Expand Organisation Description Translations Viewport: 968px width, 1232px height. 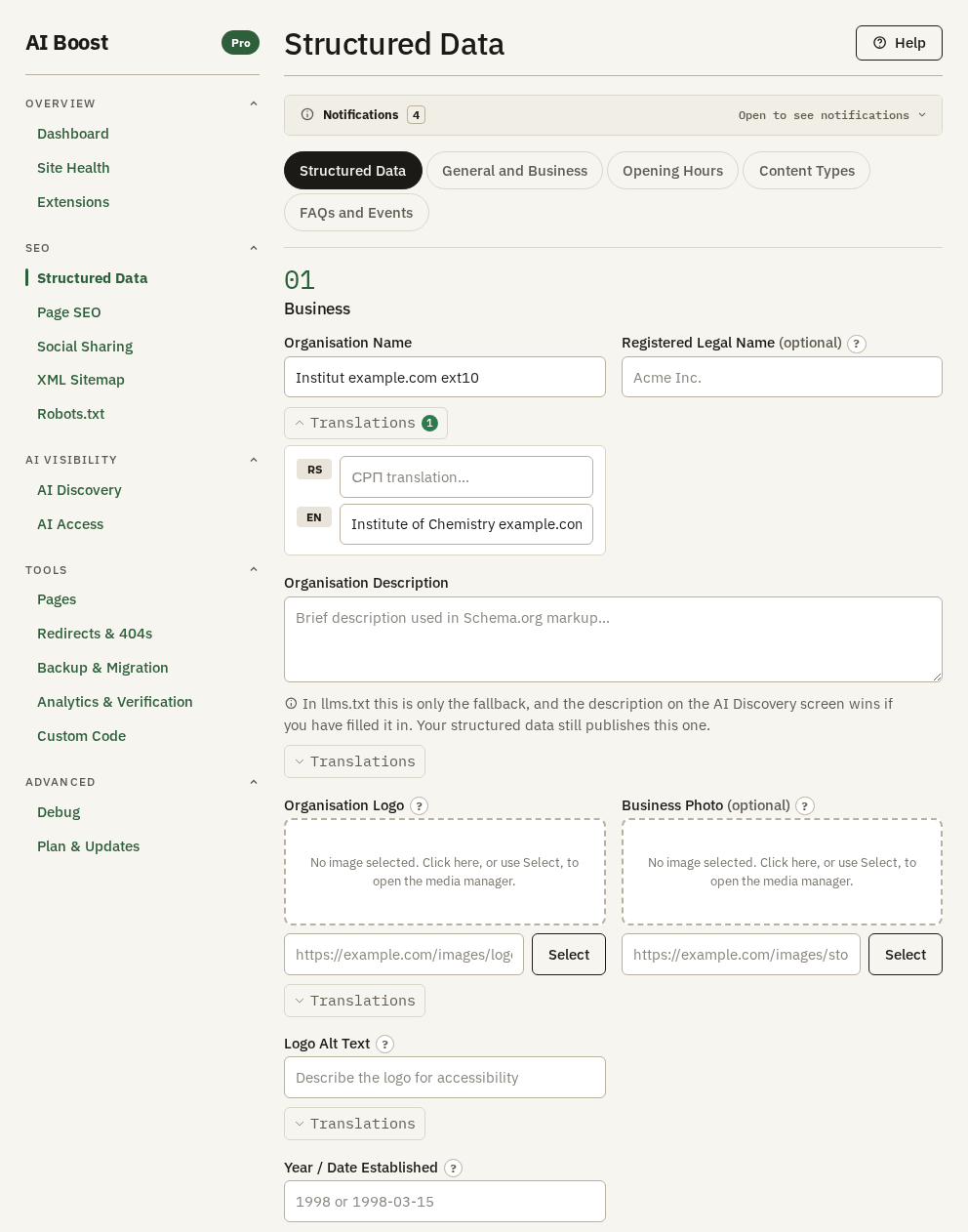[x=354, y=761]
